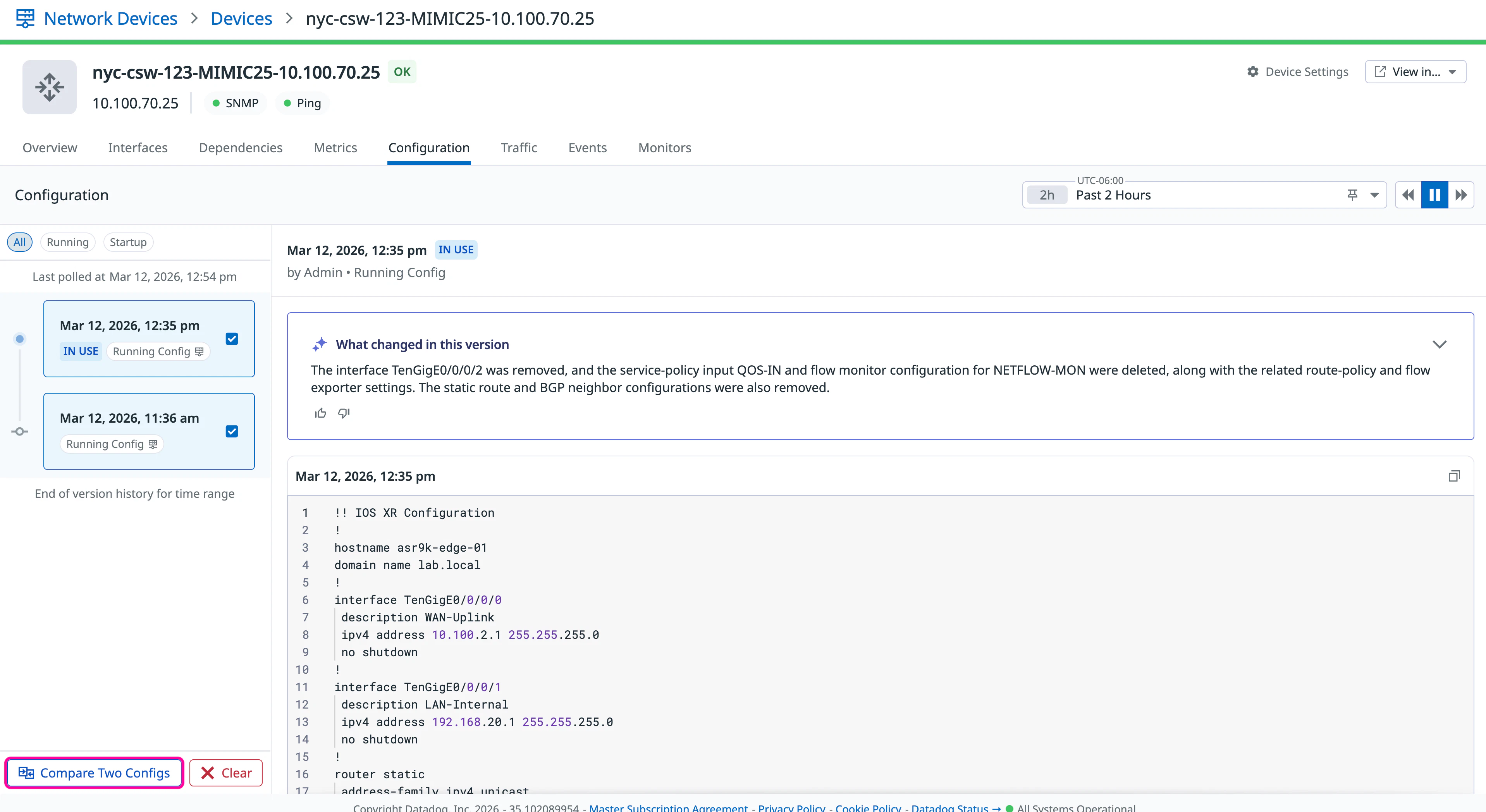Step the time range back with rewind icon
The width and height of the screenshot is (1486, 812).
point(1408,195)
